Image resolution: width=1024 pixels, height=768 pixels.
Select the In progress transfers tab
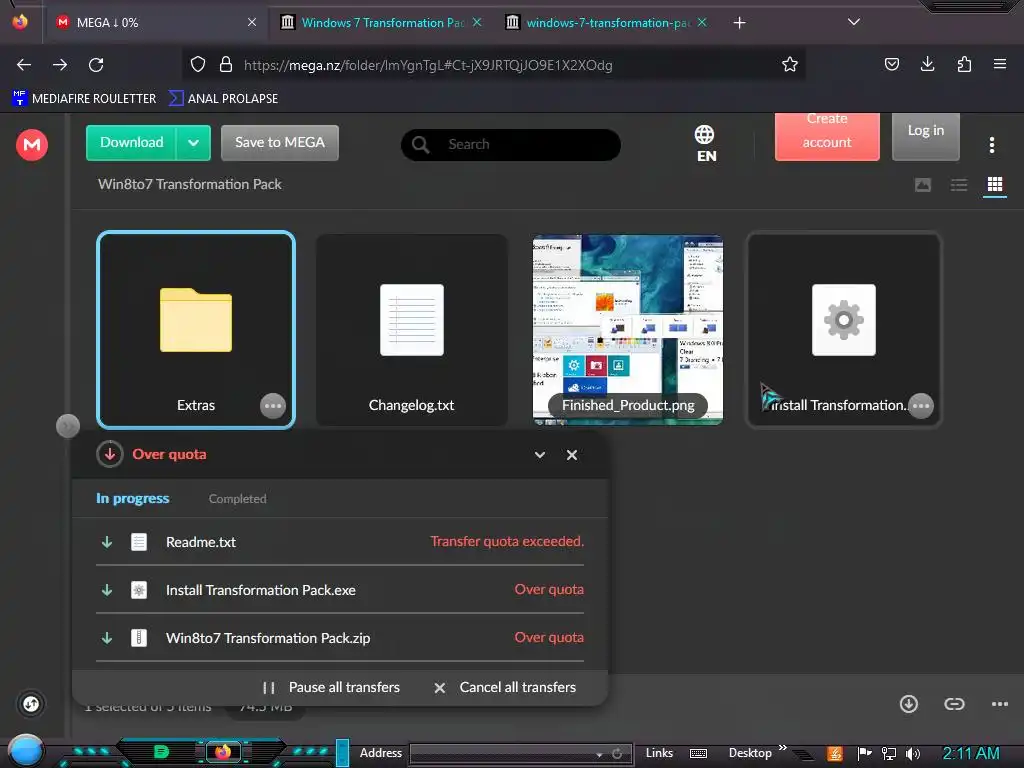133,498
